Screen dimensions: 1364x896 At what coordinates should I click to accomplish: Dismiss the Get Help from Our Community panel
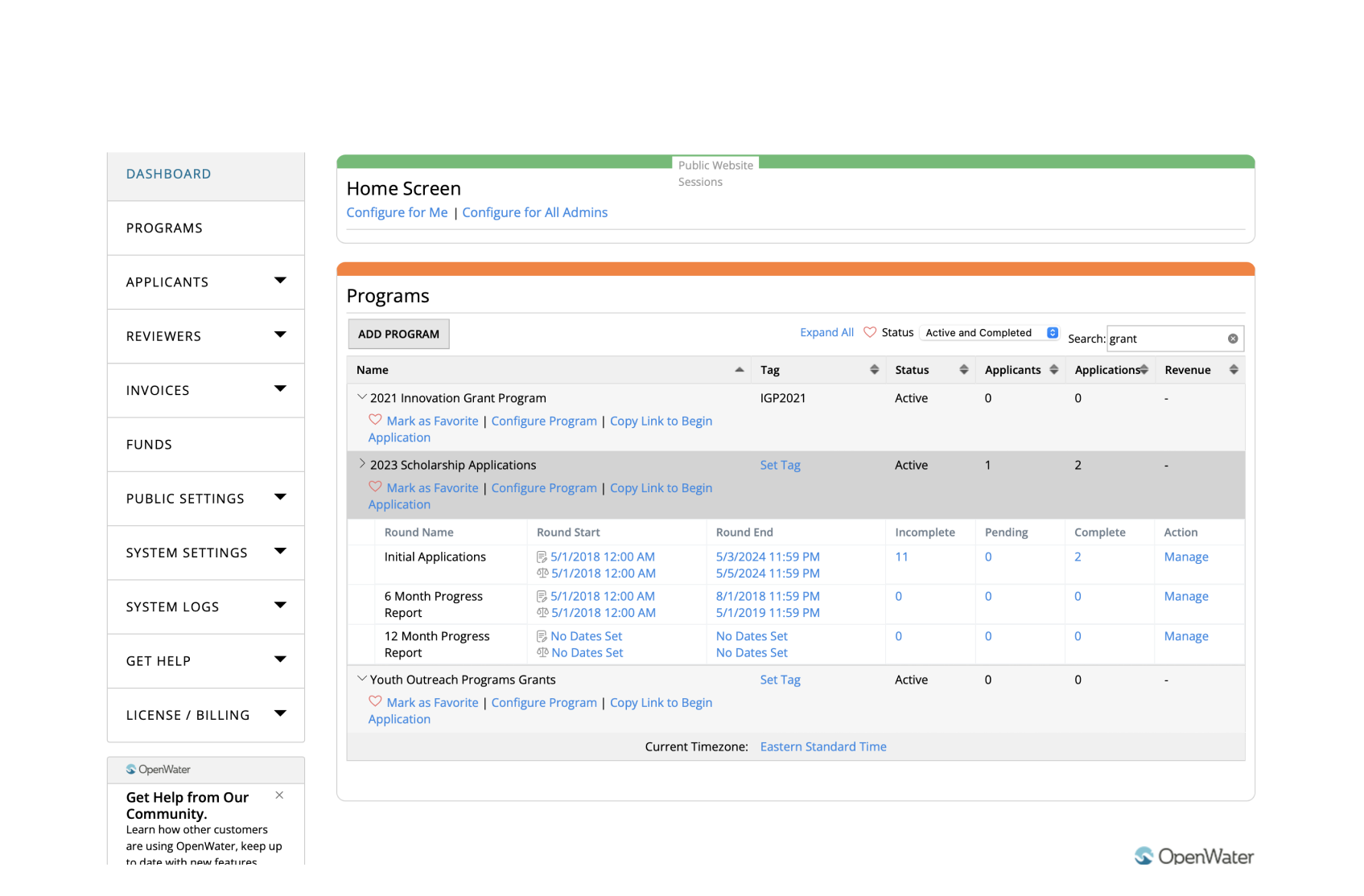279,795
